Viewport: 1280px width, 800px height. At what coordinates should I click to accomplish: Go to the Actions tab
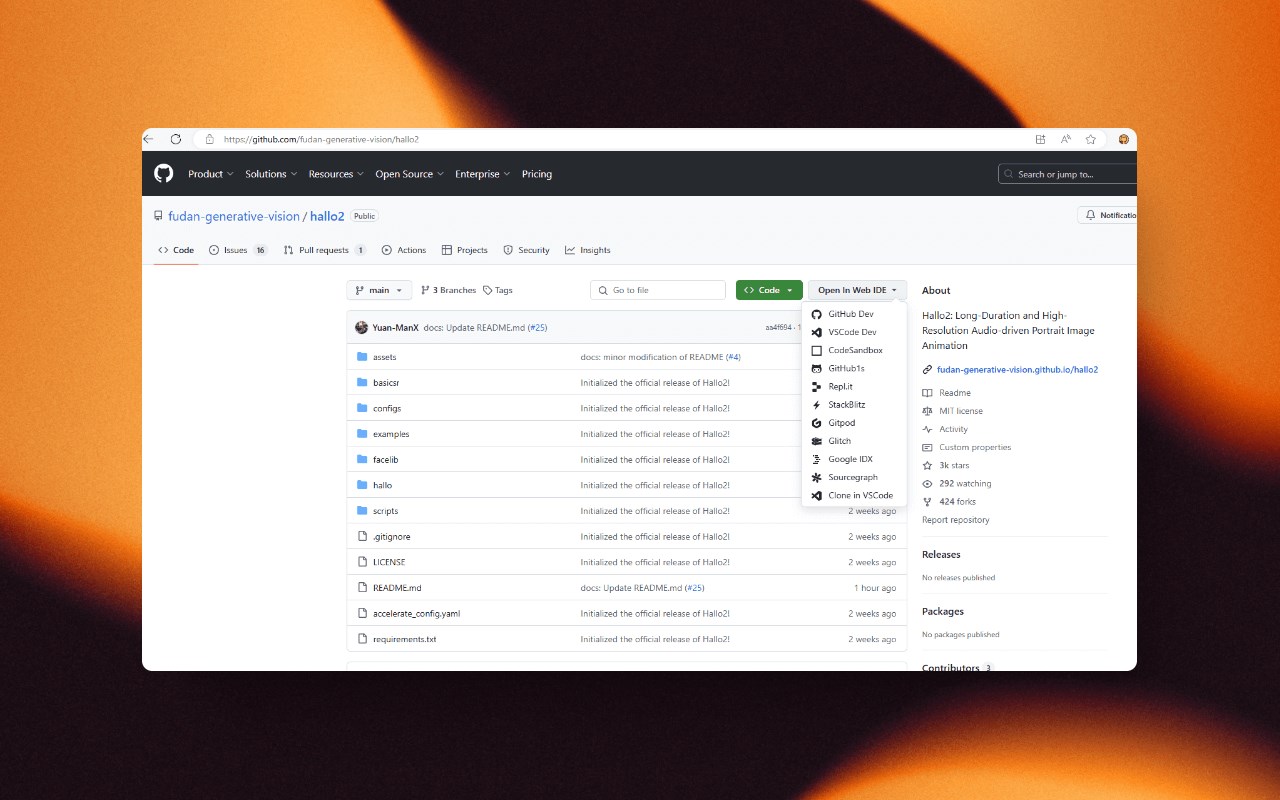[x=404, y=250]
